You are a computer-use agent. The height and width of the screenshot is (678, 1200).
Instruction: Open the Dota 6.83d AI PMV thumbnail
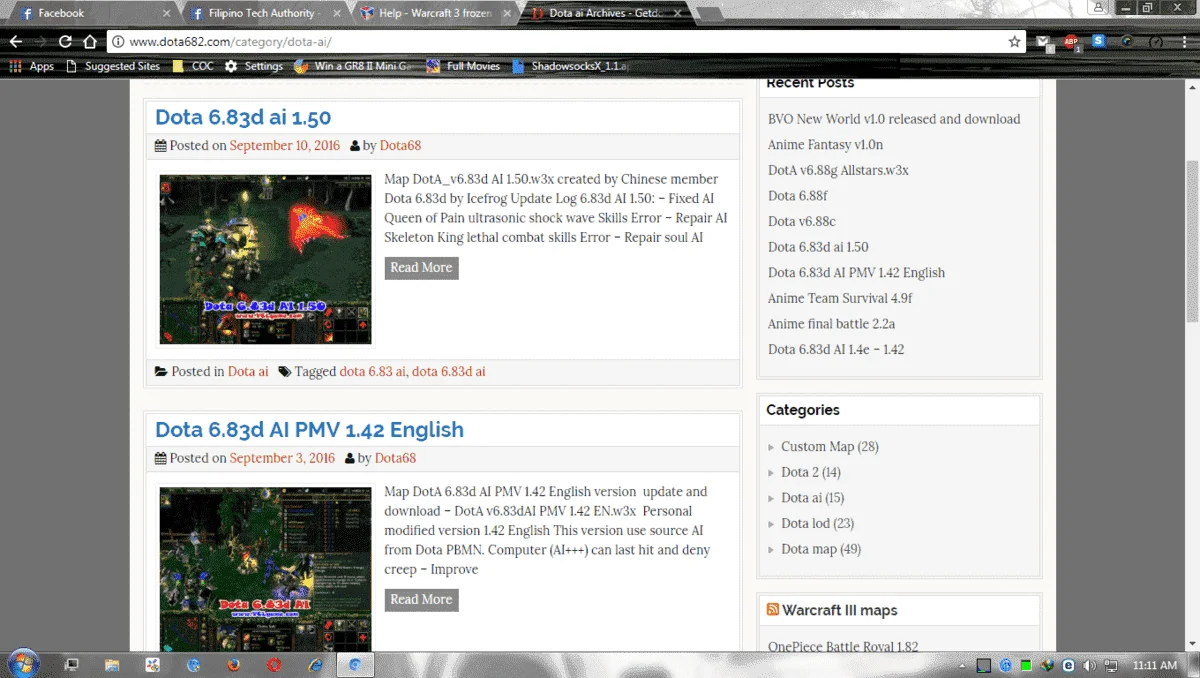pyautogui.click(x=265, y=569)
